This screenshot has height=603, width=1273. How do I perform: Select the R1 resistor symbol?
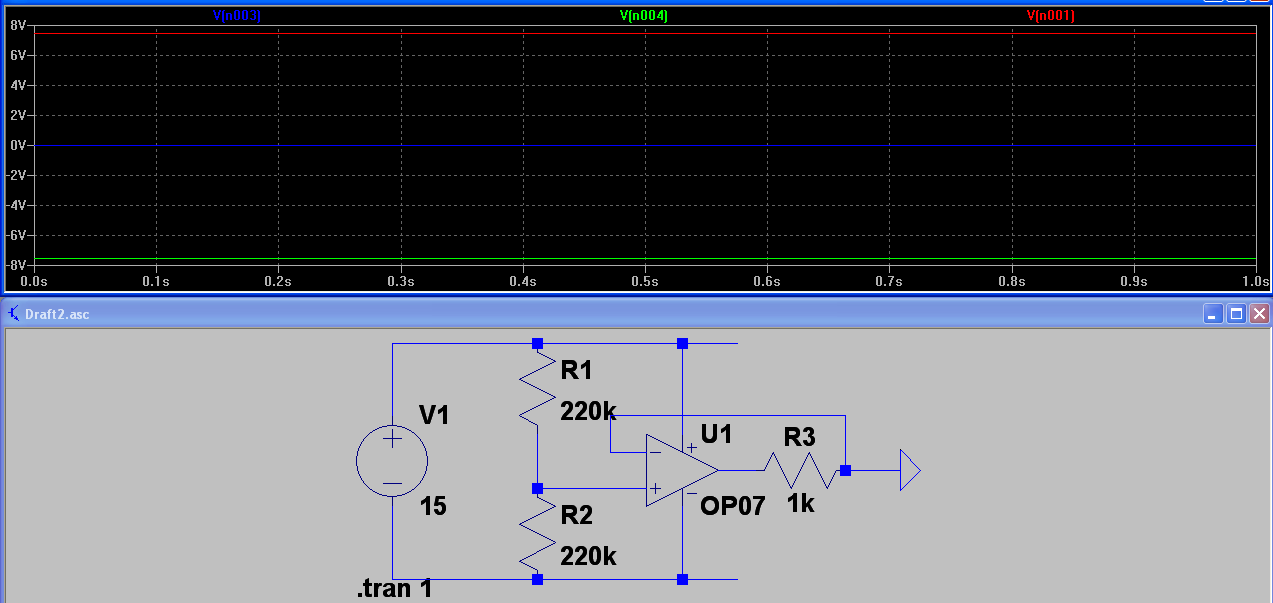click(537, 391)
